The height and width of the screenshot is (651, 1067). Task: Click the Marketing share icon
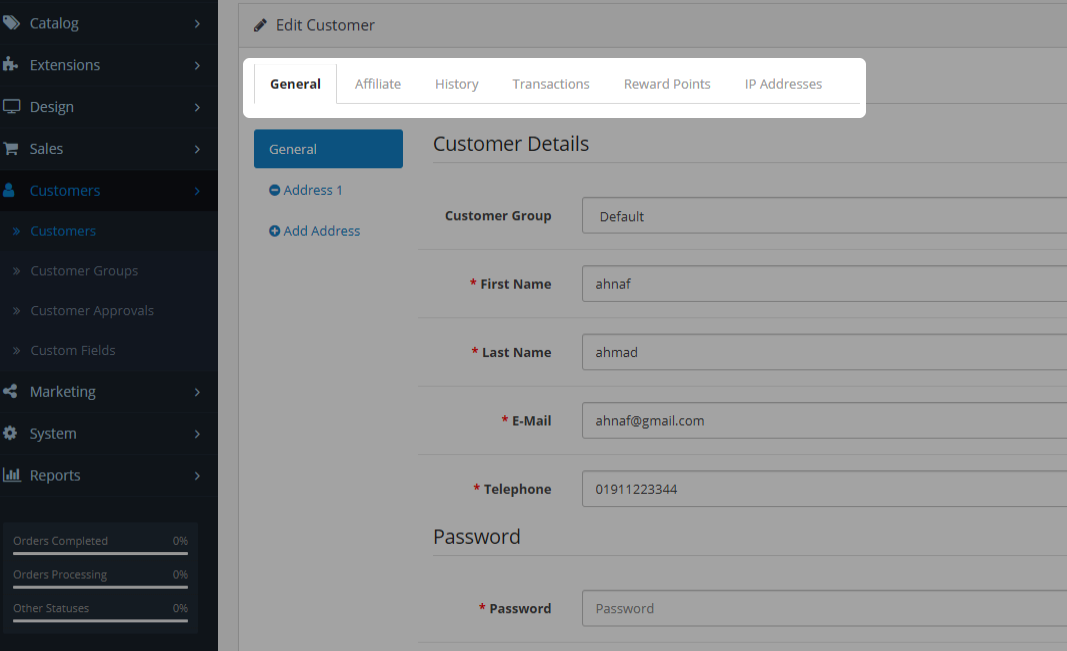(11, 392)
